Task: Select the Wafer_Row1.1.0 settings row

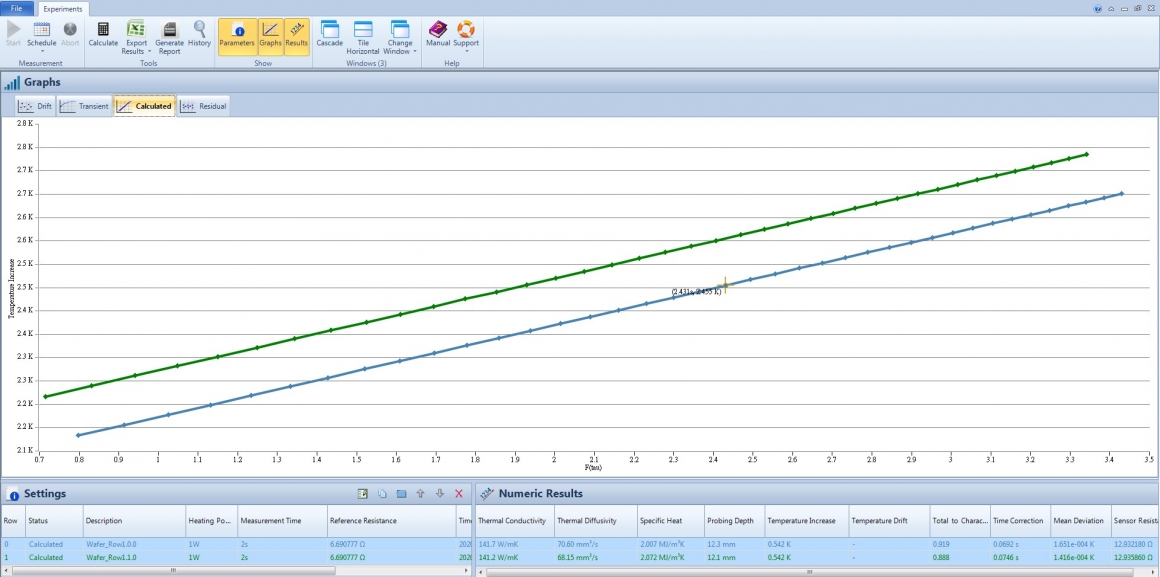Action: (x=235, y=557)
